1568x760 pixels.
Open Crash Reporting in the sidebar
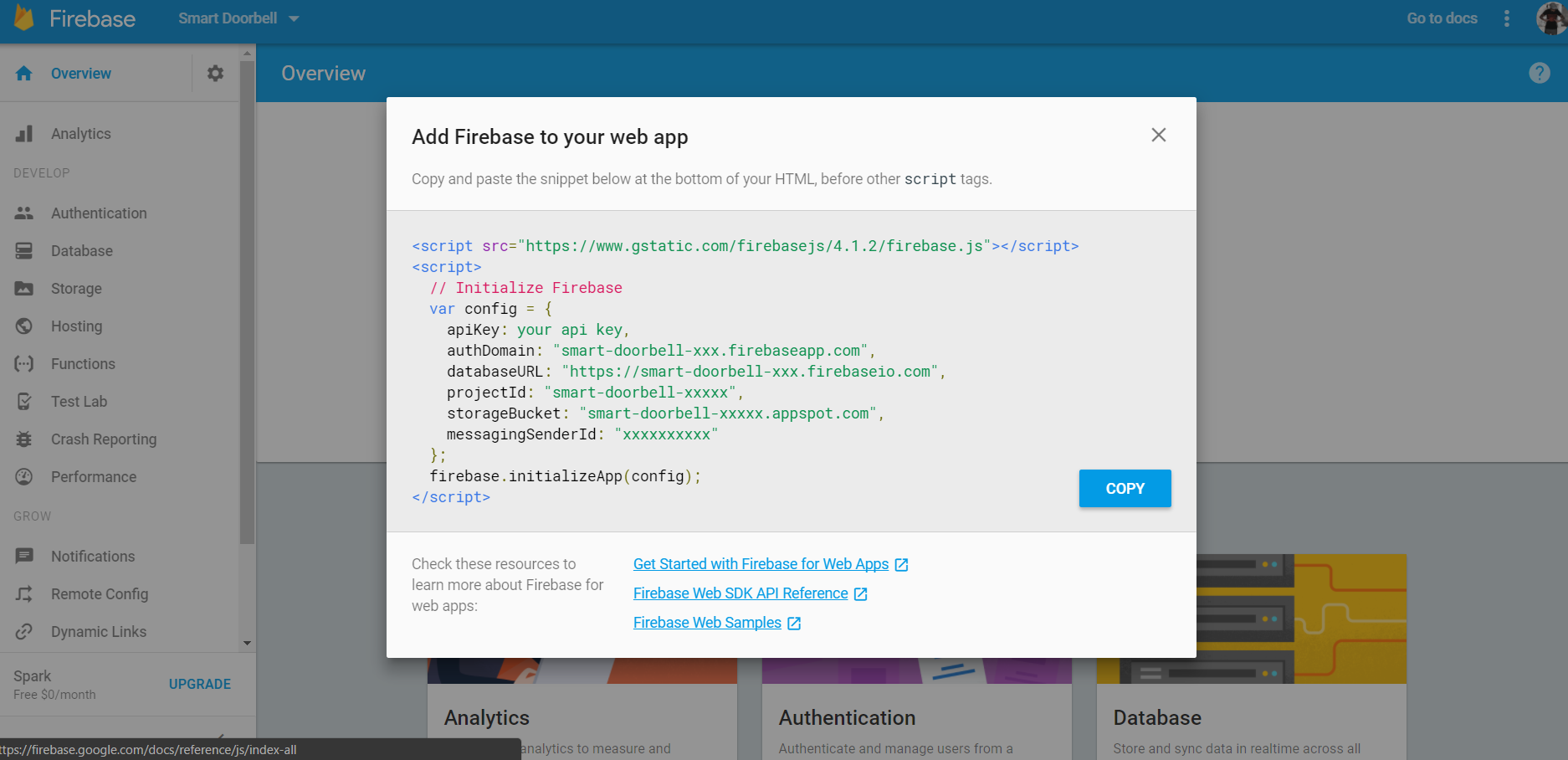point(104,439)
